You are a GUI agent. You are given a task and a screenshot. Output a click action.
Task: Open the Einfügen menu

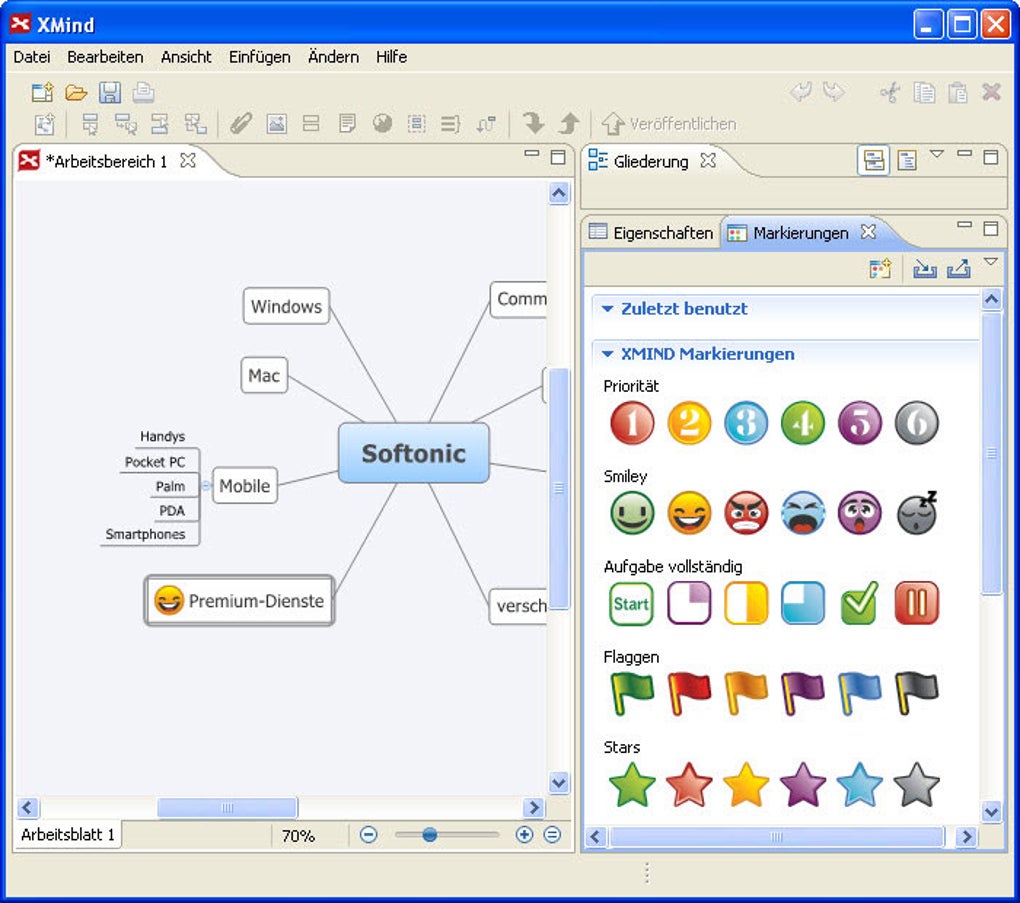click(x=260, y=57)
